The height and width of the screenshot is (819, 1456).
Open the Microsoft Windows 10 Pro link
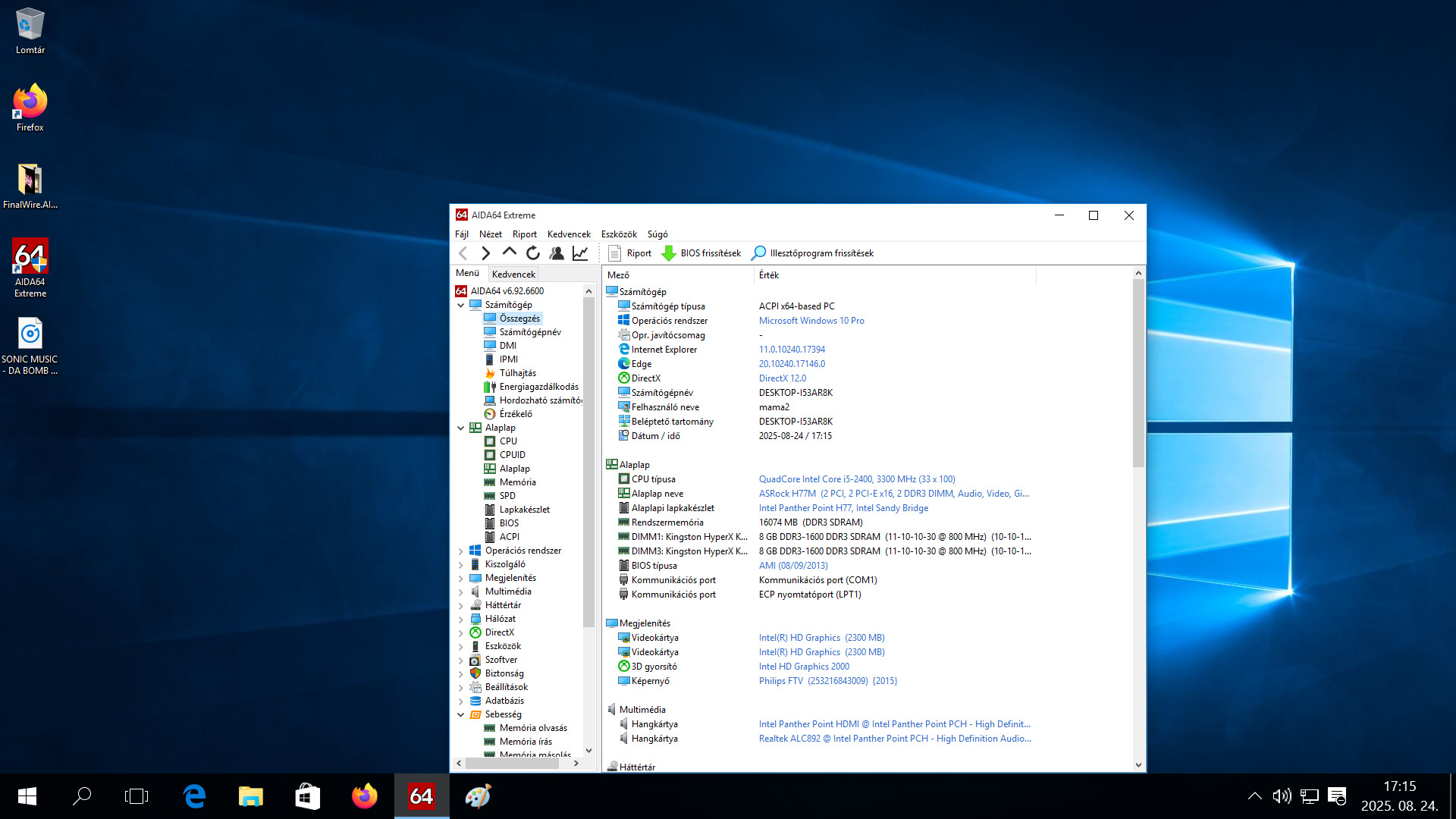(811, 321)
